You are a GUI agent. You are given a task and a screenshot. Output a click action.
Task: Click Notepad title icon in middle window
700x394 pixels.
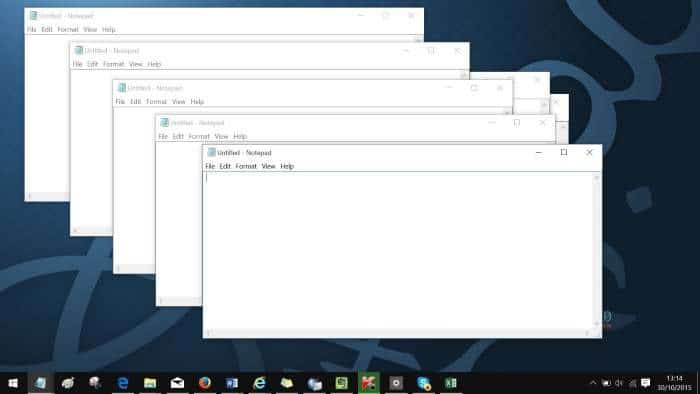(x=121, y=87)
